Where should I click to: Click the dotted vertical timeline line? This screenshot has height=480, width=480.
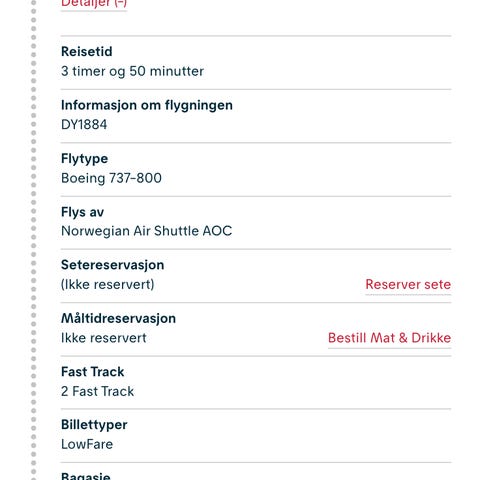(x=33, y=240)
